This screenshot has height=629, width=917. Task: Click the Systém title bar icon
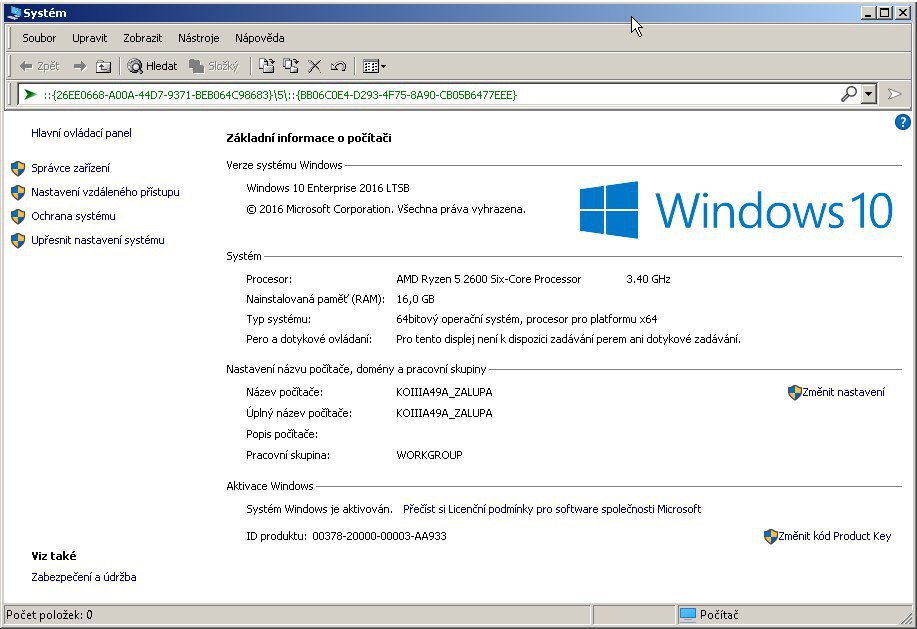coord(13,13)
